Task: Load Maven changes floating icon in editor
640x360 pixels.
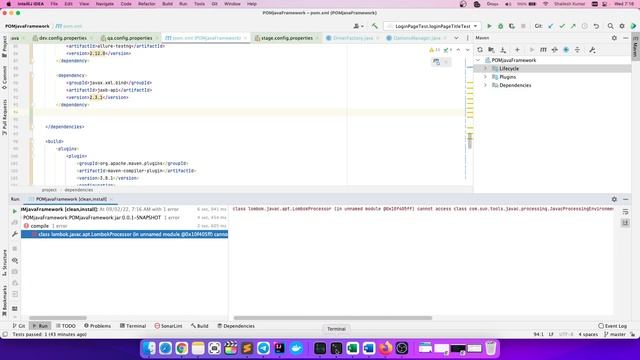Action: pos(436,62)
